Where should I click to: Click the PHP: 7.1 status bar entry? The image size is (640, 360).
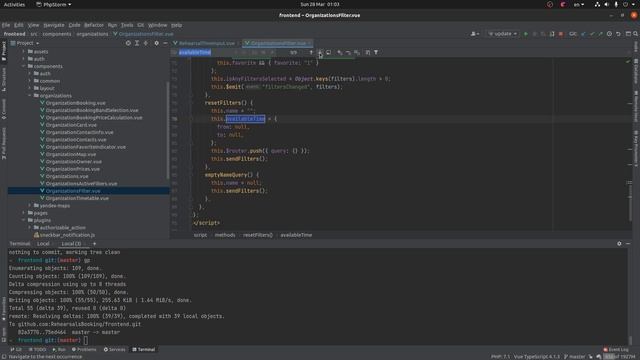pos(500,357)
